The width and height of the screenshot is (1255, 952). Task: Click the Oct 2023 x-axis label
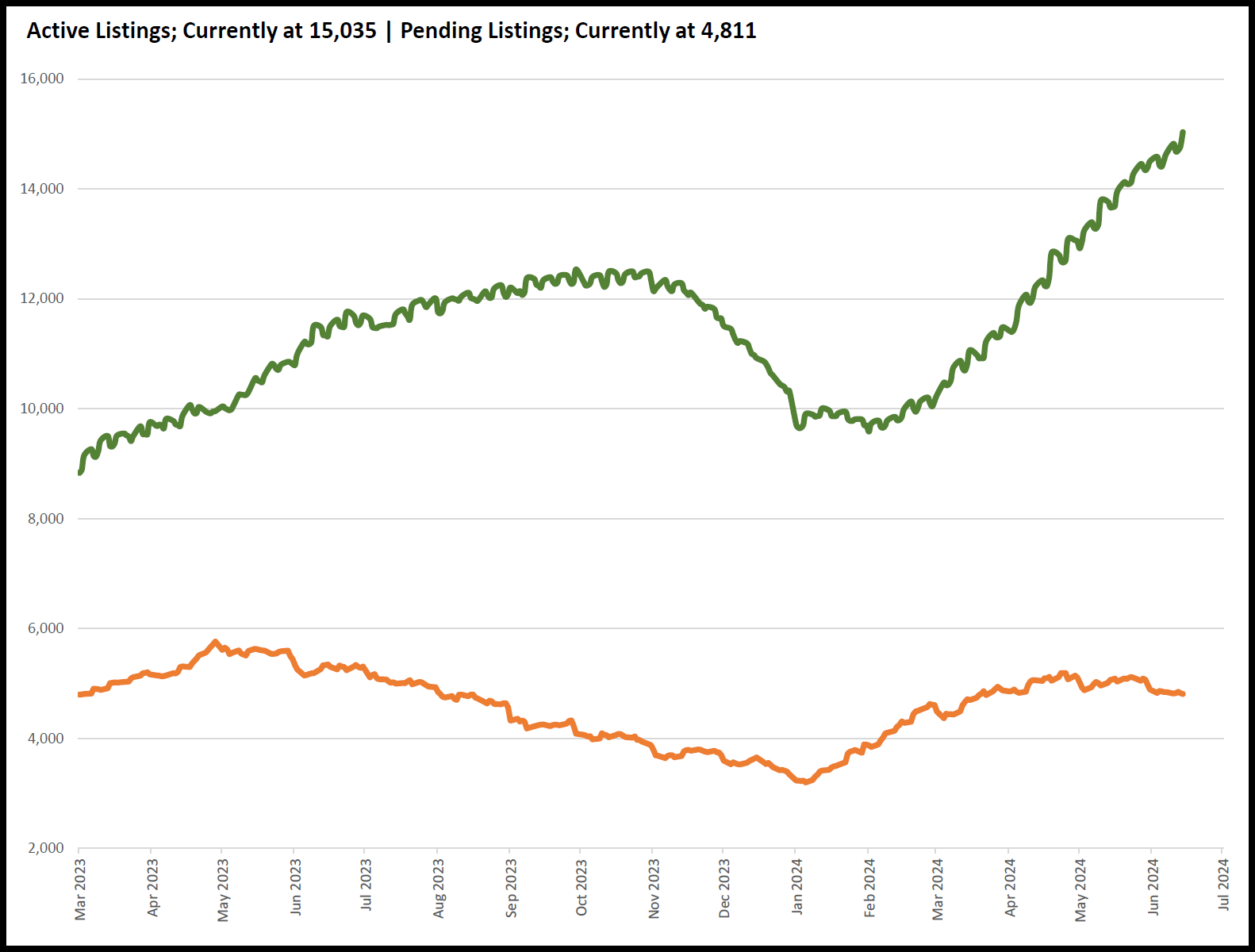point(581,887)
